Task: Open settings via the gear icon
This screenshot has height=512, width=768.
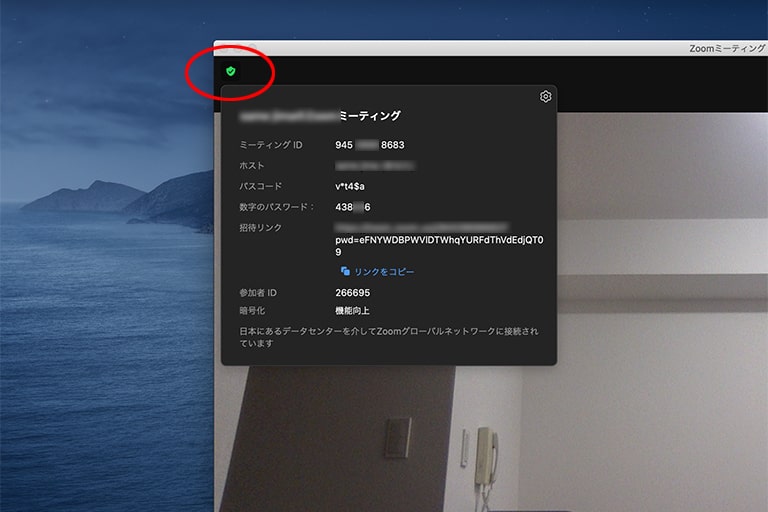Action: 545,97
